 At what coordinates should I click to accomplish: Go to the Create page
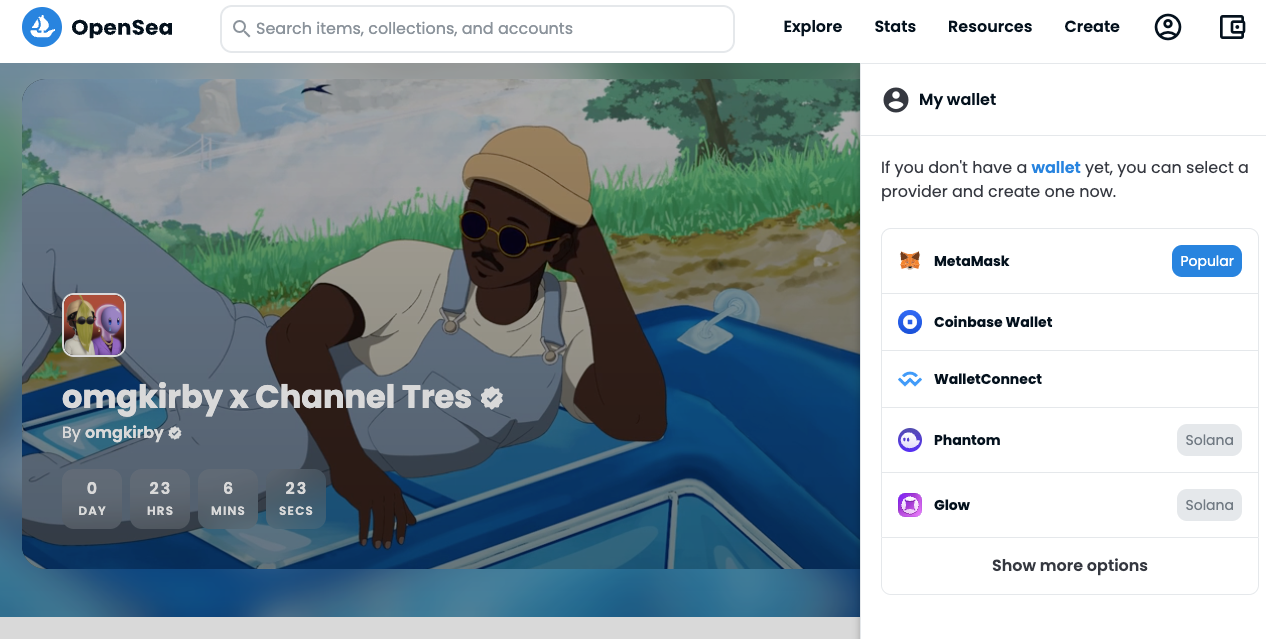[x=1091, y=27]
